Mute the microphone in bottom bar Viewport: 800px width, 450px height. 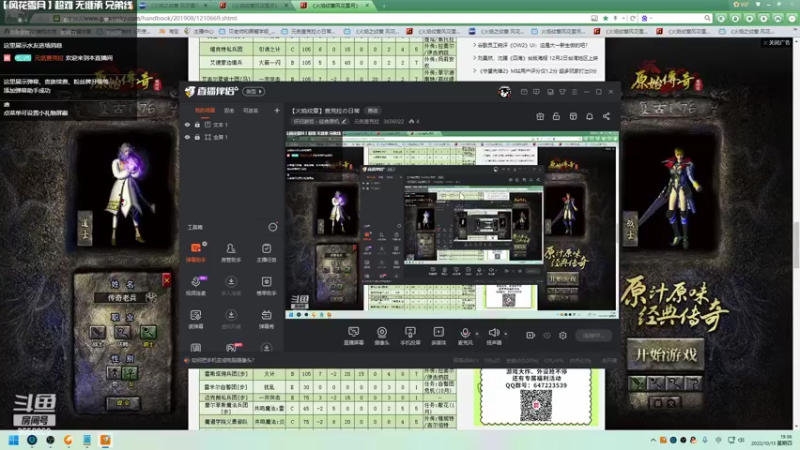click(x=465, y=336)
